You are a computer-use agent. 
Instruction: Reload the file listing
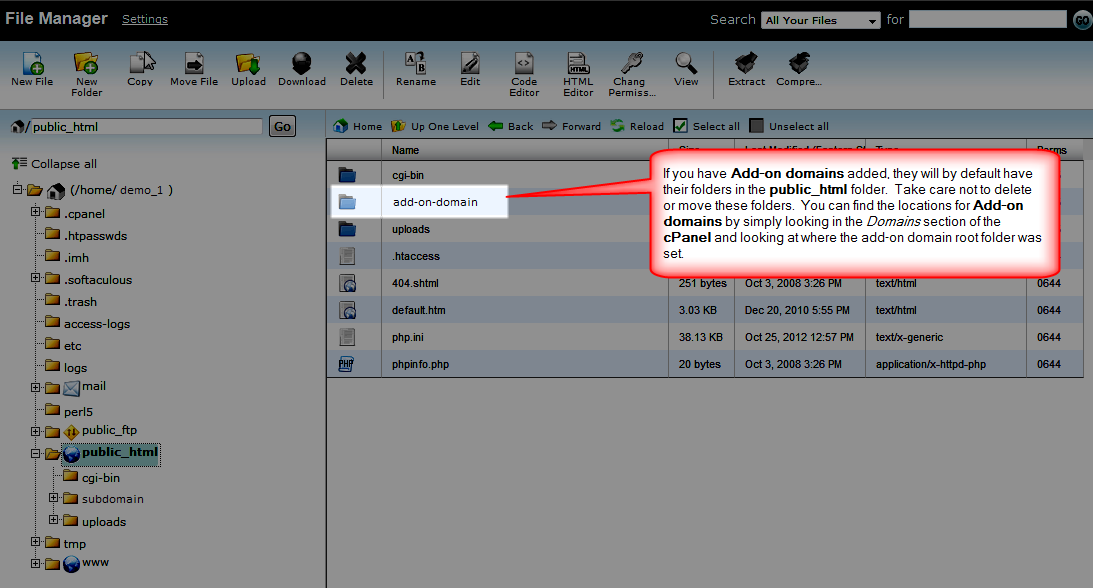click(x=637, y=126)
